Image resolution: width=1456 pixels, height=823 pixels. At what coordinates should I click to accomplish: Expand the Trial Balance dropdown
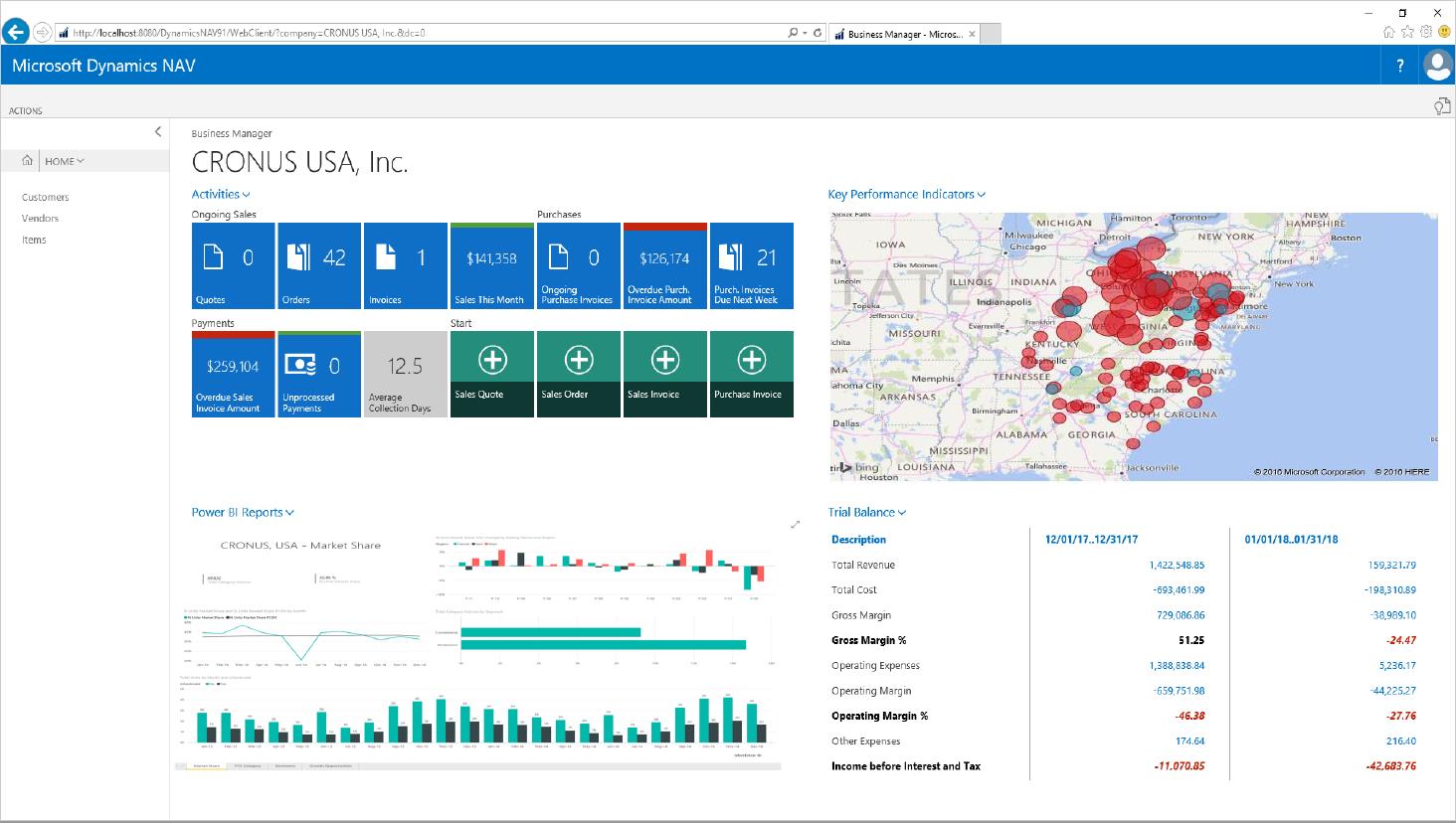click(867, 512)
